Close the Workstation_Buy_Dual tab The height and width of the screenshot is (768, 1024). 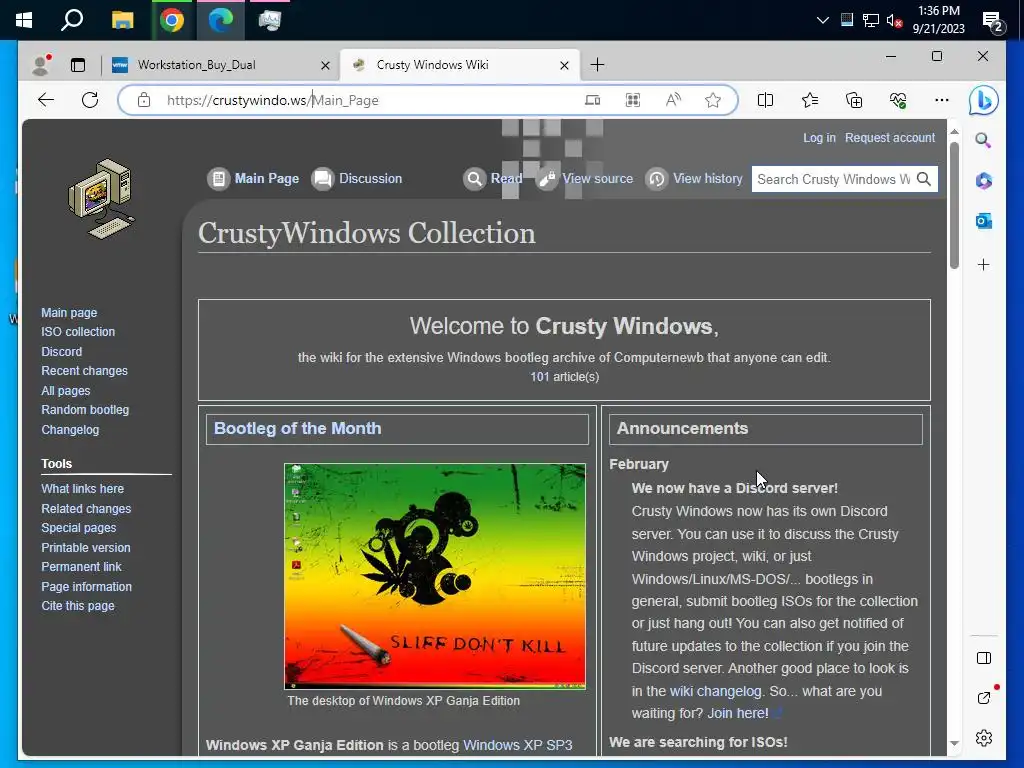325,65
